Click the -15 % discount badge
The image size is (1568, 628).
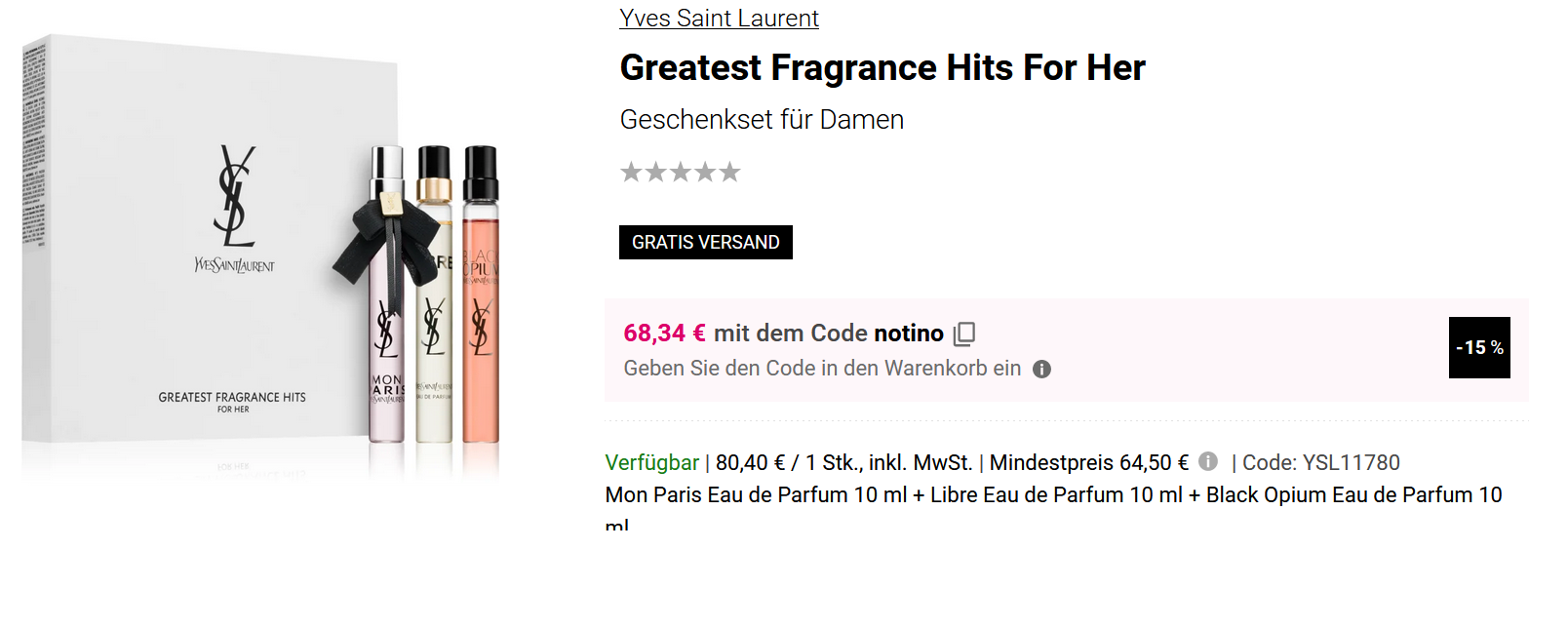tap(1478, 348)
